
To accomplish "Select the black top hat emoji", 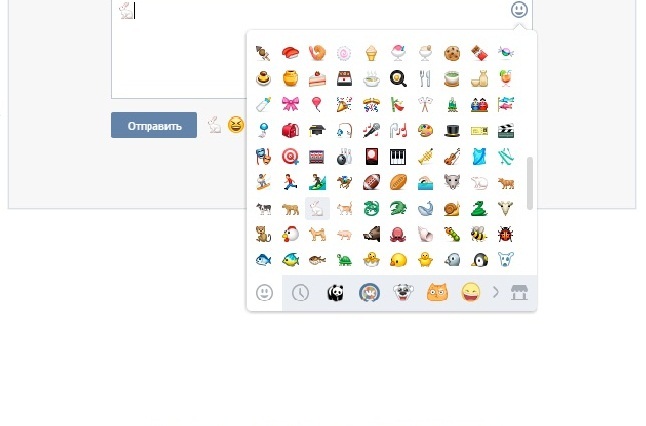I will pos(452,131).
